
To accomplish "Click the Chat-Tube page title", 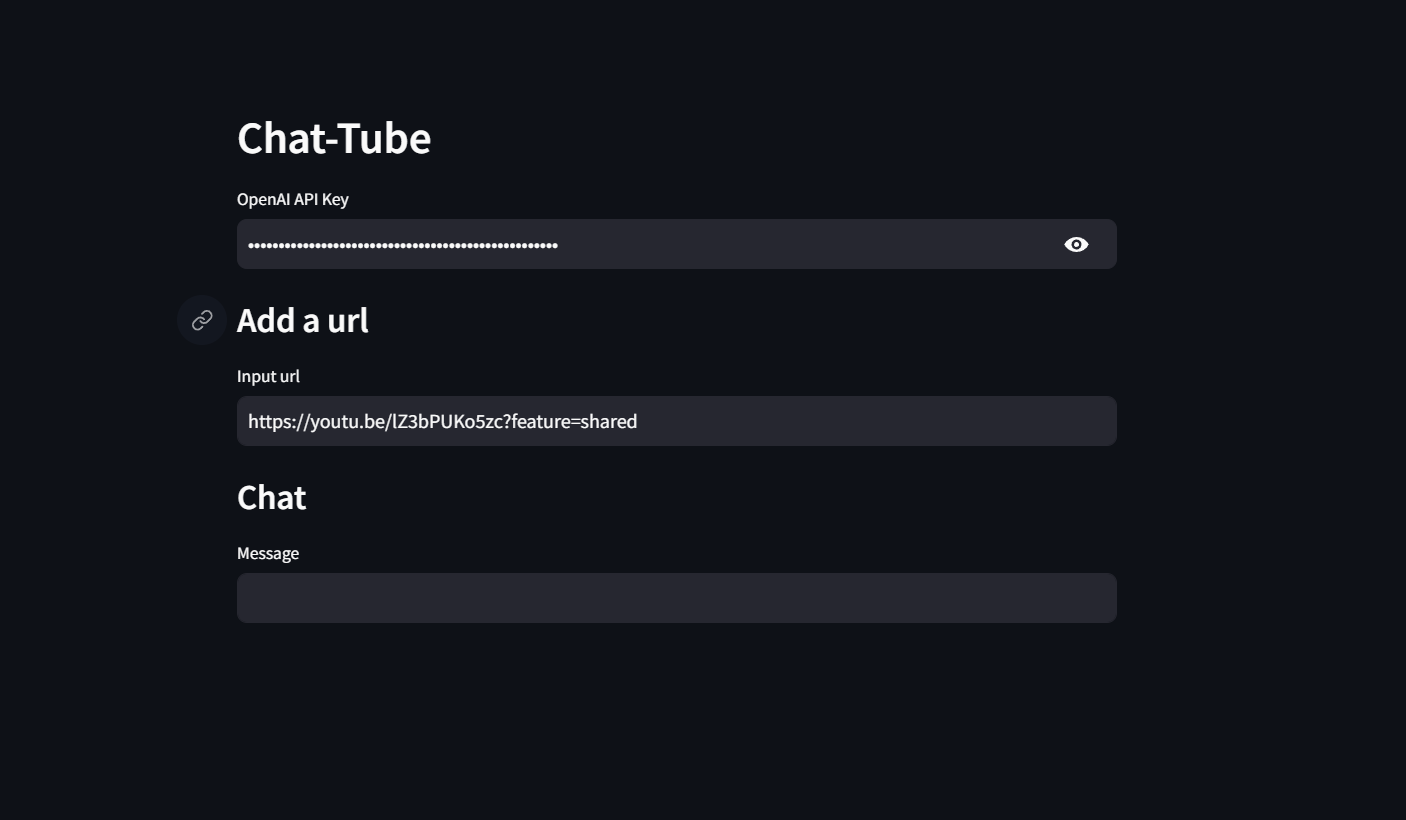I will tap(334, 138).
